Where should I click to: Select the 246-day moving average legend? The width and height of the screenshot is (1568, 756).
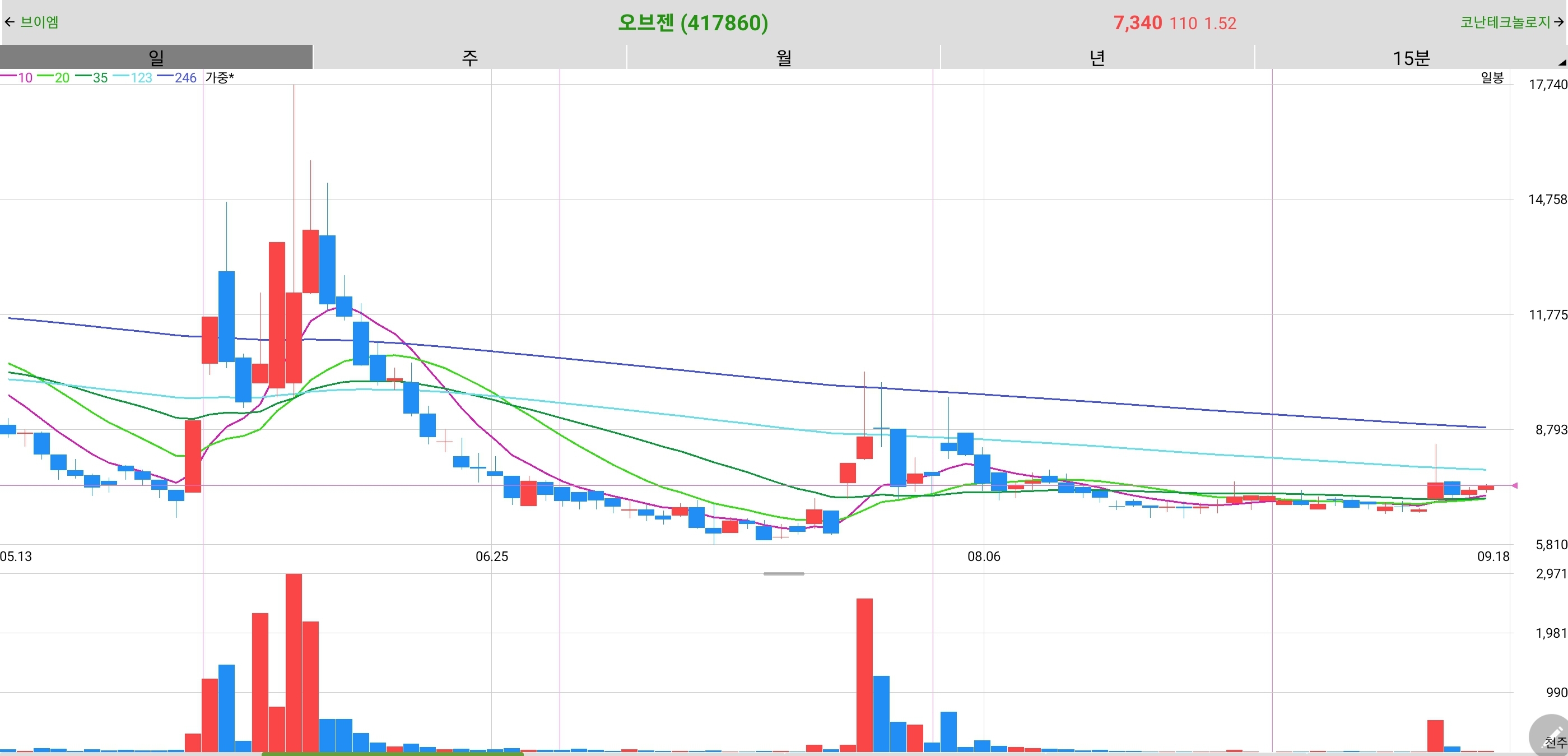coord(177,77)
